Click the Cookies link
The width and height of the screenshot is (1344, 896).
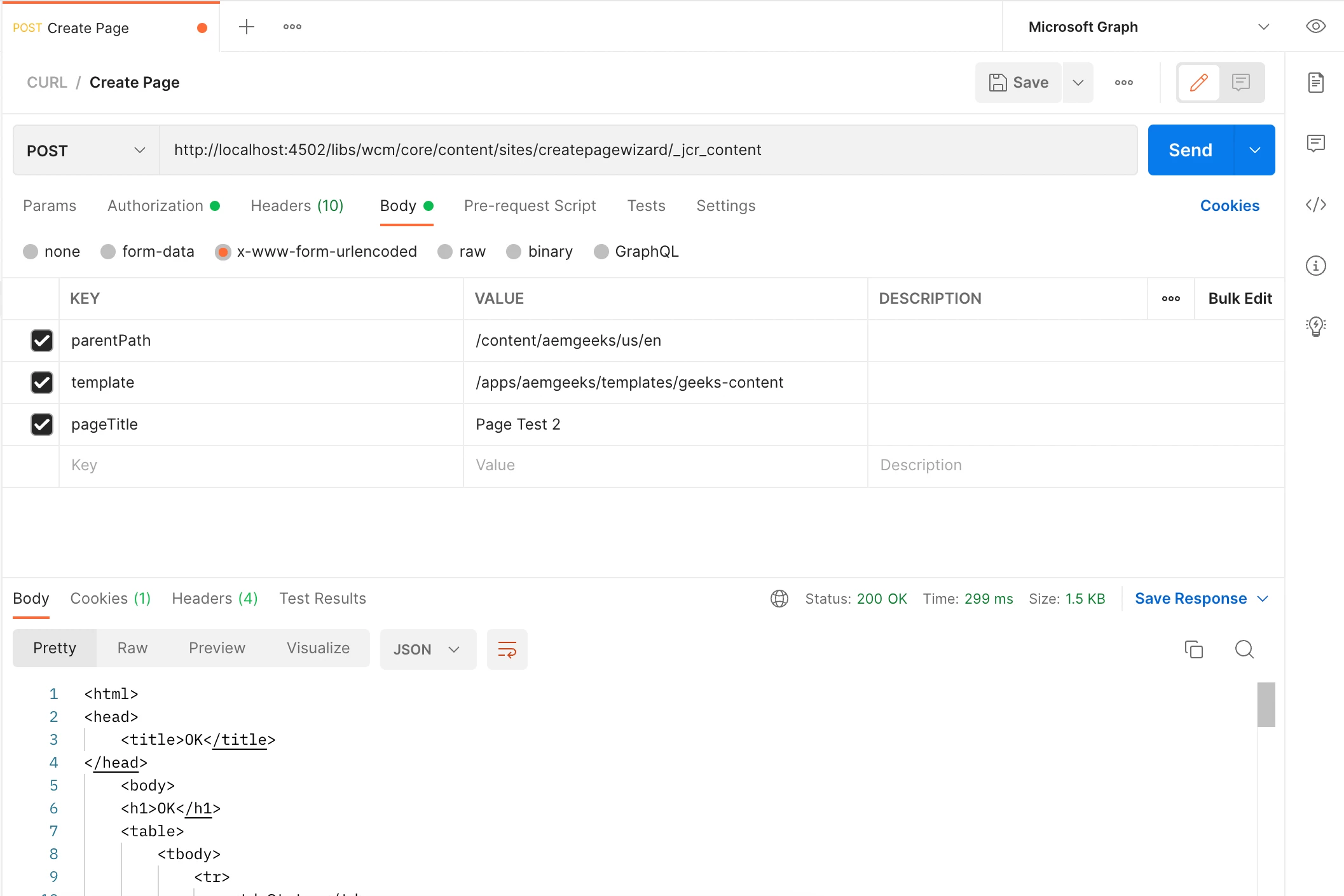tap(1229, 206)
